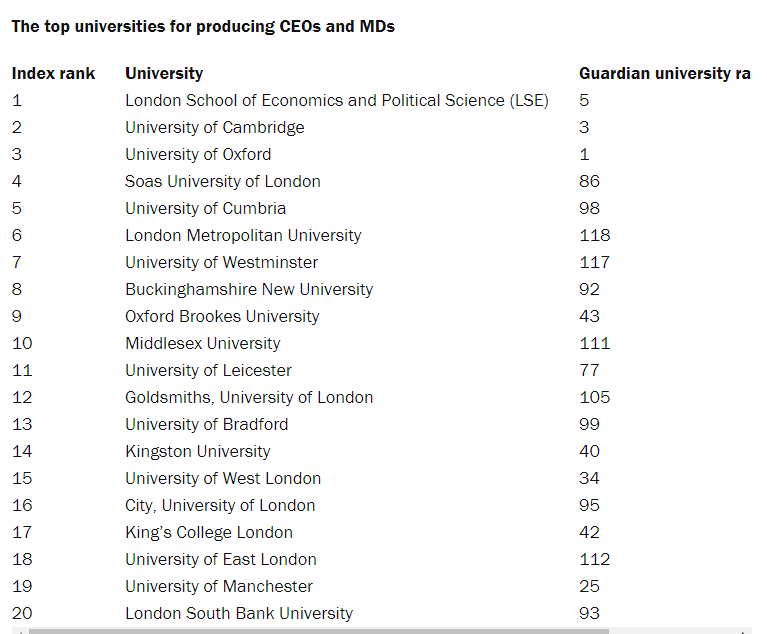Click Guardian ranking value 118
Screen dimensions: 767x634
pyautogui.click(x=594, y=235)
